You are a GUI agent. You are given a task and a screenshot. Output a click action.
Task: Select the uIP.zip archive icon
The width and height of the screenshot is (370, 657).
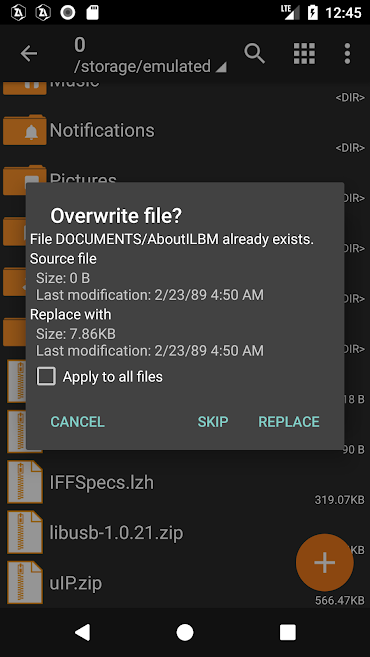tap(25, 582)
